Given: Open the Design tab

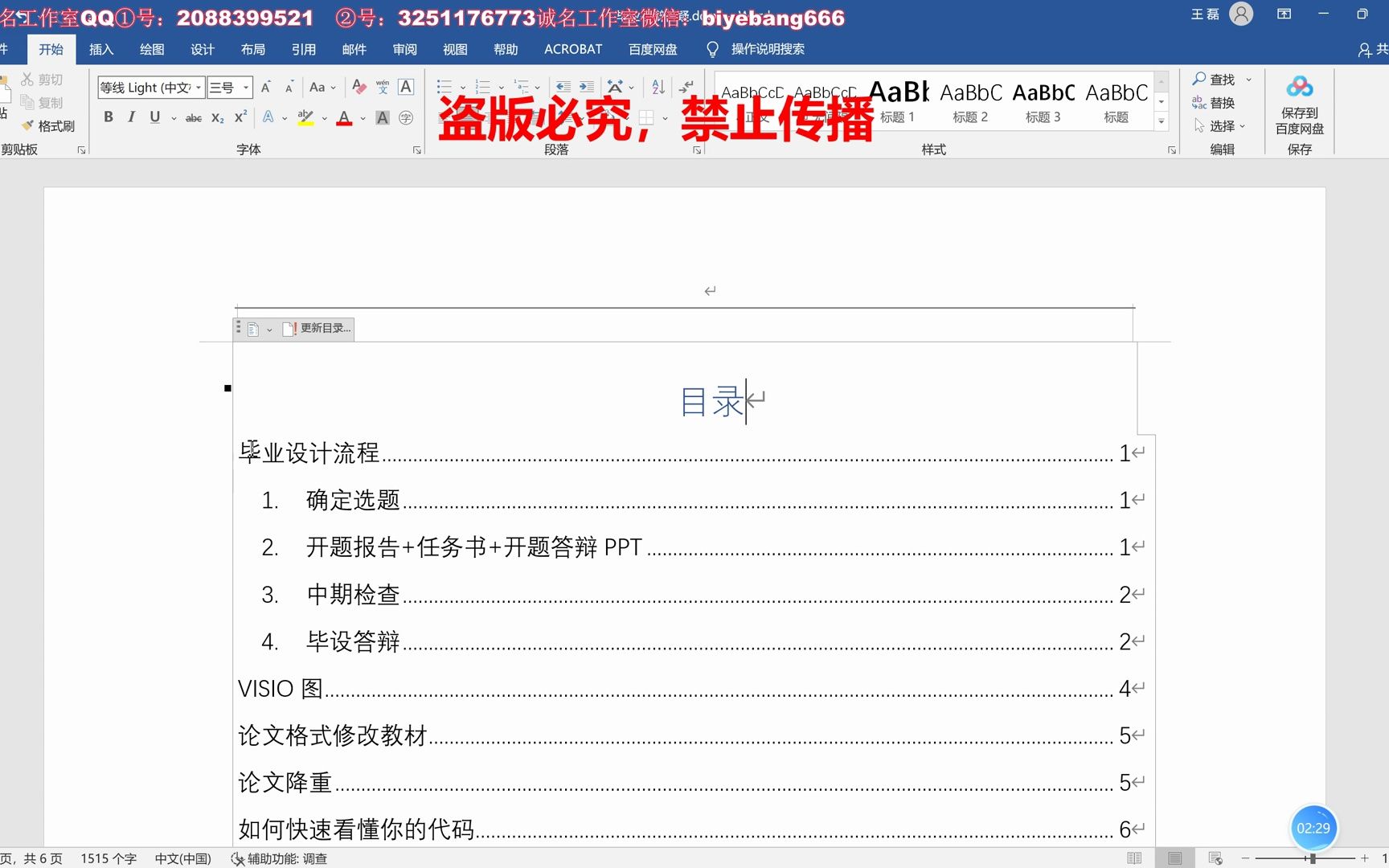Looking at the screenshot, I should (x=203, y=49).
